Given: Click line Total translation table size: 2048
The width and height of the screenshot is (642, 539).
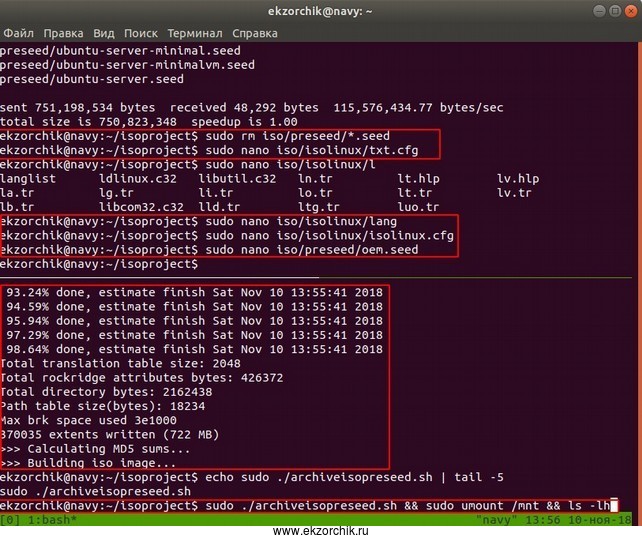Looking at the screenshot, I should pyautogui.click(x=120, y=364).
